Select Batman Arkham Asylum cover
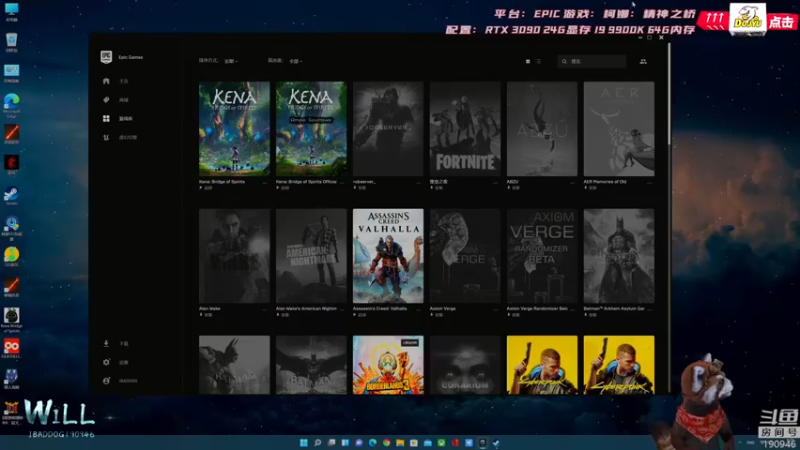Image resolution: width=800 pixels, height=450 pixels. (x=619, y=256)
